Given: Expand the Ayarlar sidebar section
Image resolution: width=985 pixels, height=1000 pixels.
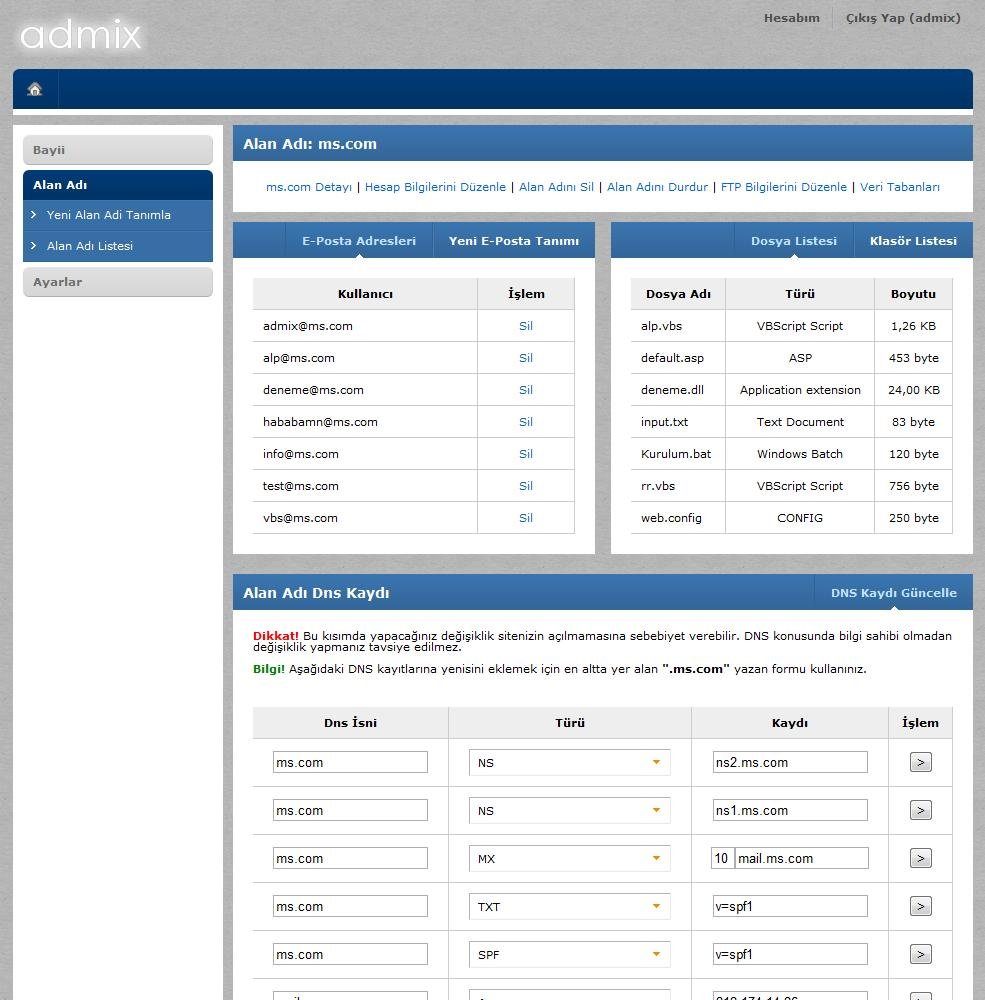Looking at the screenshot, I should [117, 281].
